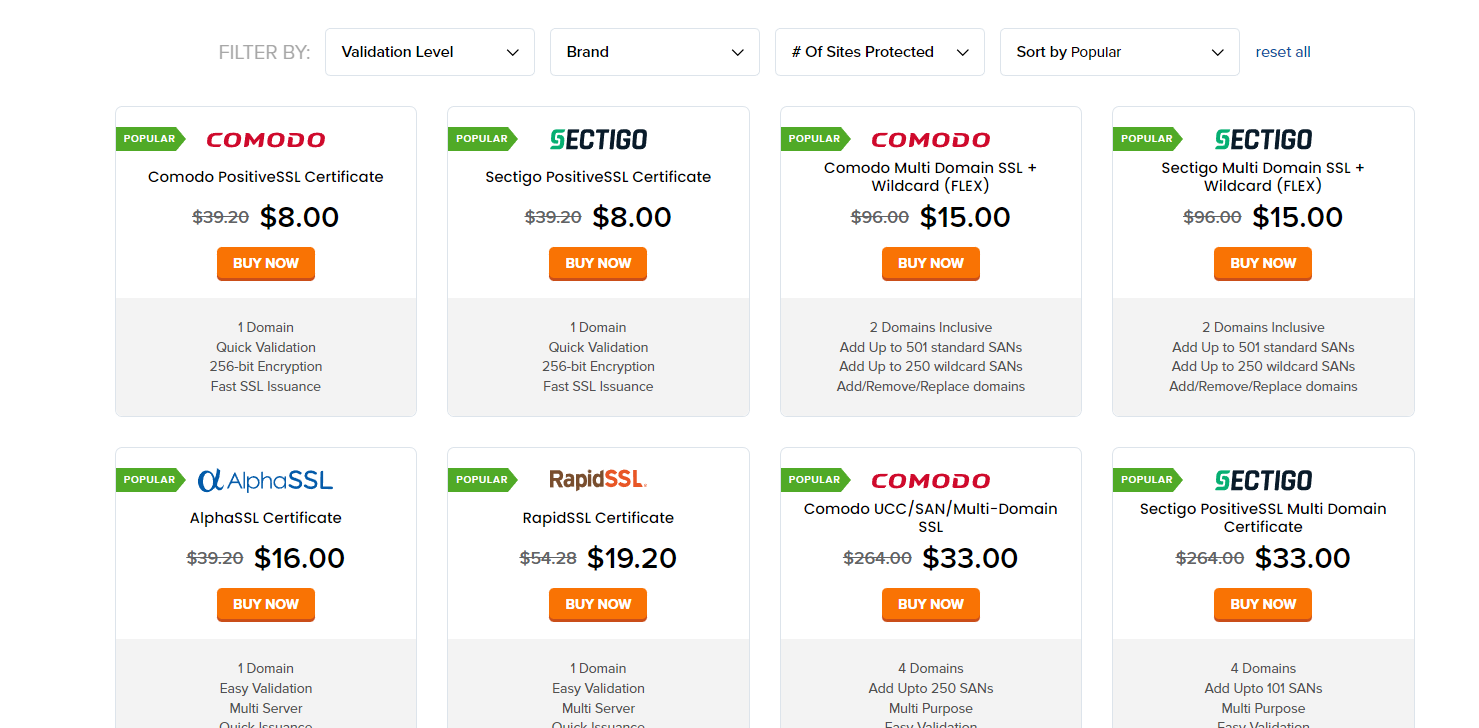
Task: Open the Comodo UCC/SAN/Multi-Domain SSL title
Action: tap(931, 518)
